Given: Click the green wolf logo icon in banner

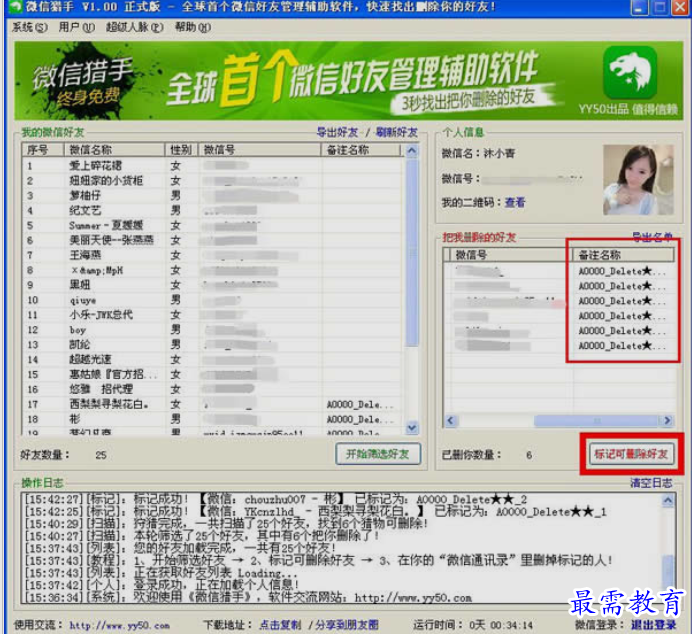Looking at the screenshot, I should pos(630,72).
